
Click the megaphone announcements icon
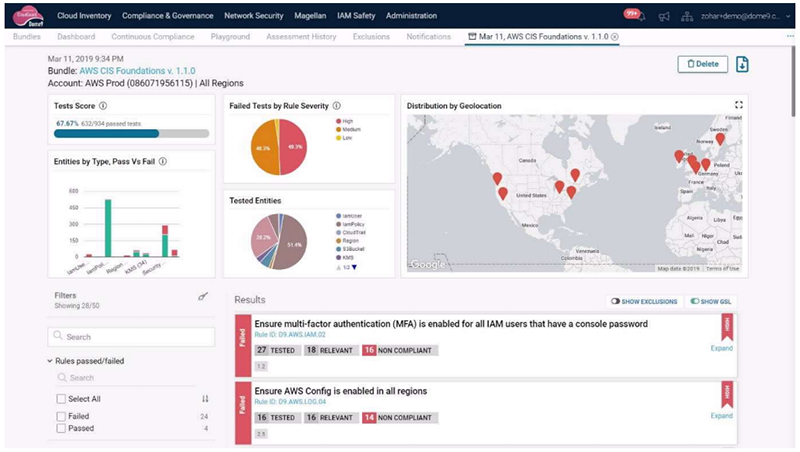[x=664, y=16]
